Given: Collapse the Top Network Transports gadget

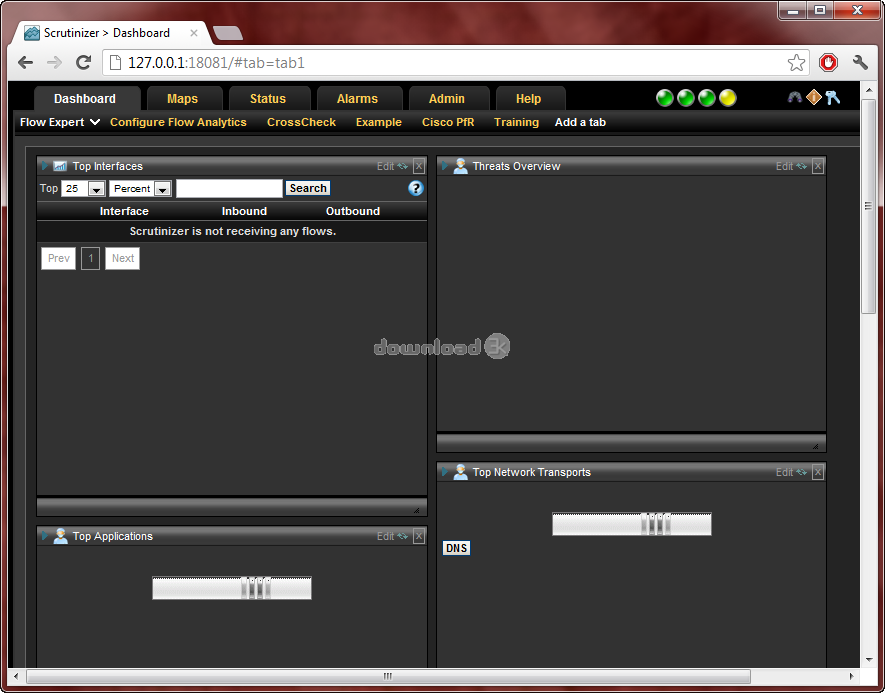Looking at the screenshot, I should 445,472.
